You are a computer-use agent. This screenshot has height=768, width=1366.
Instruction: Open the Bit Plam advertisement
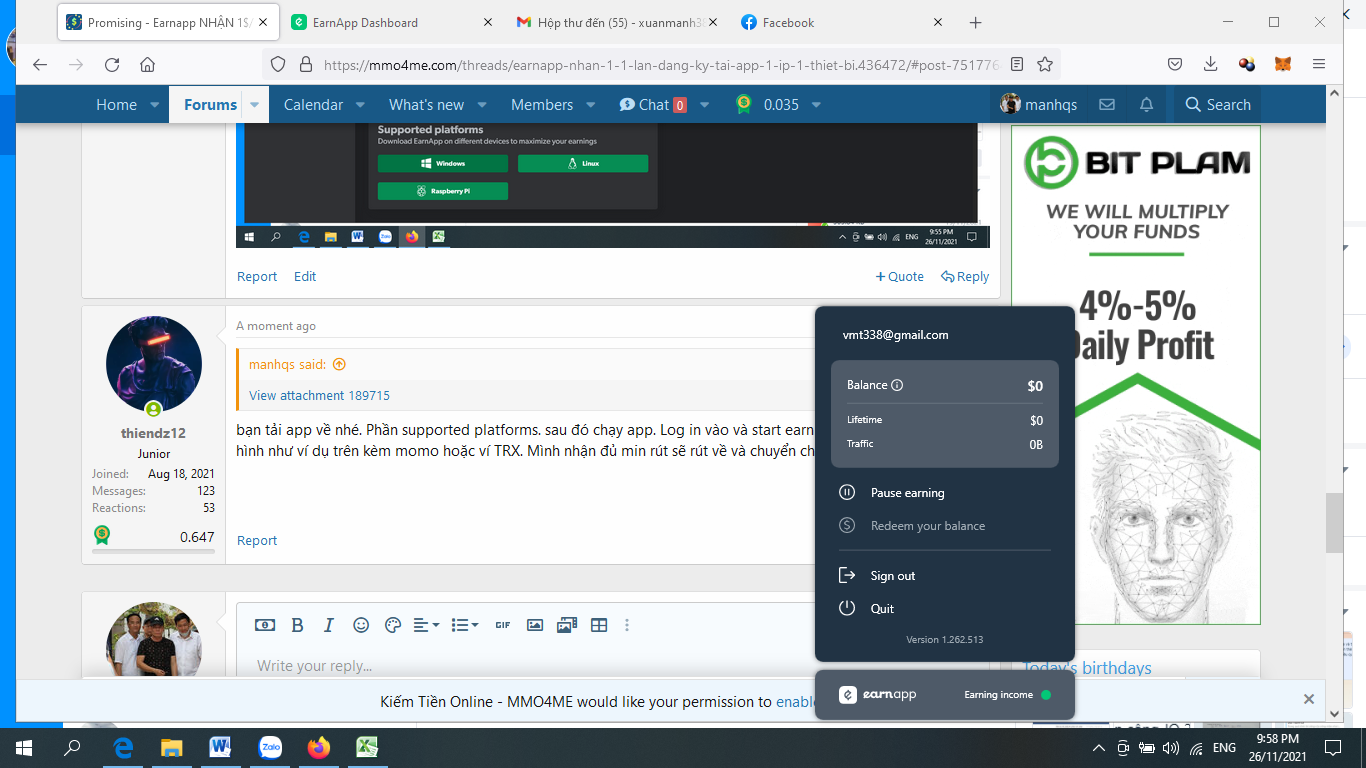[x=1136, y=375]
